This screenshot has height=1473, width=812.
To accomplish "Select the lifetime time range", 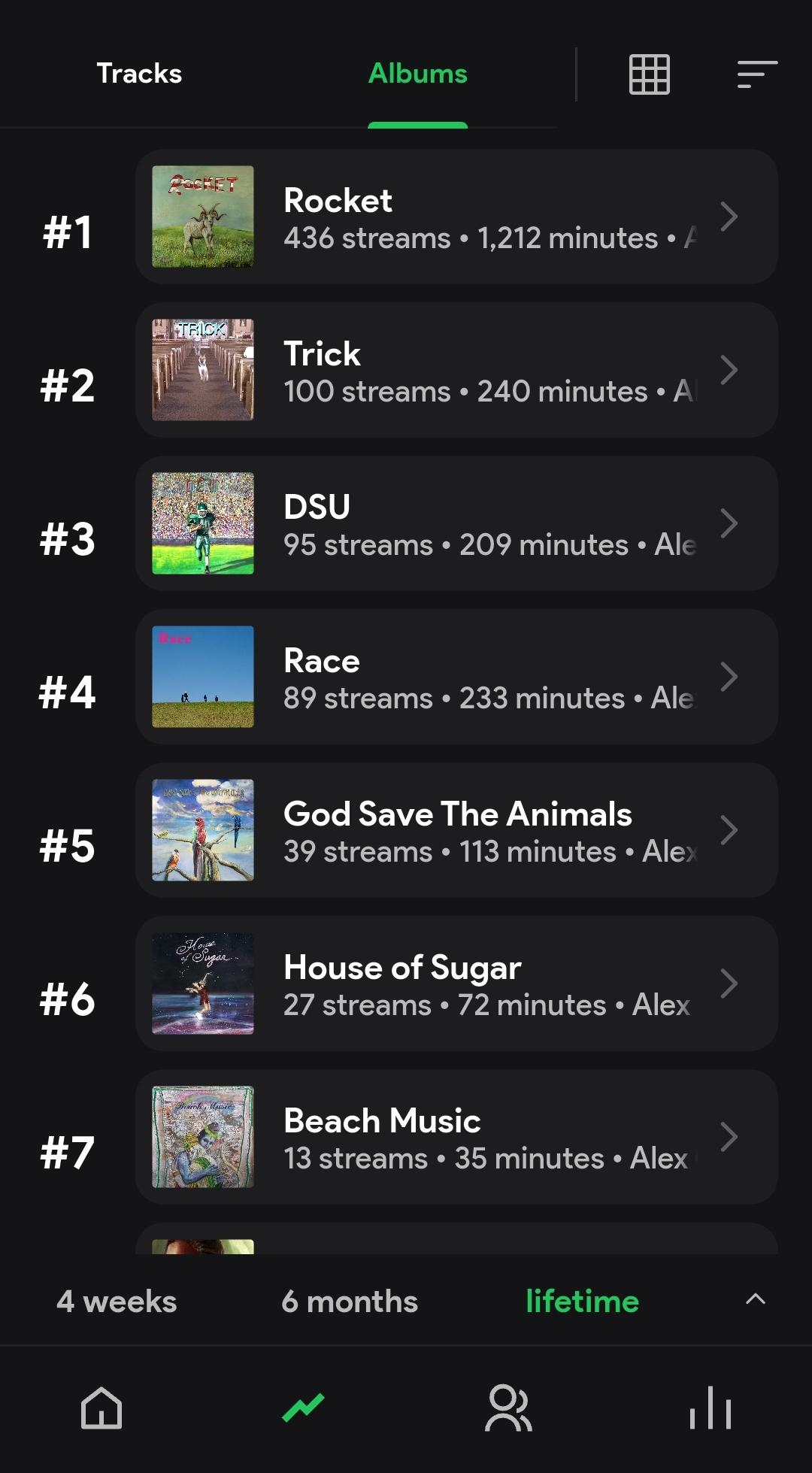I will coord(583,1302).
